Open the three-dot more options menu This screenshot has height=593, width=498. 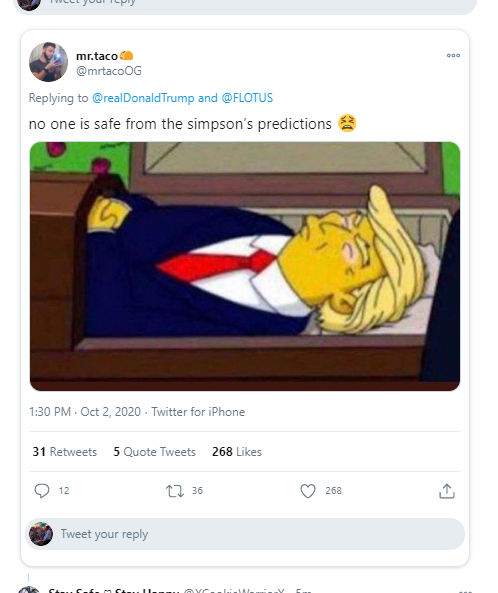click(x=453, y=55)
